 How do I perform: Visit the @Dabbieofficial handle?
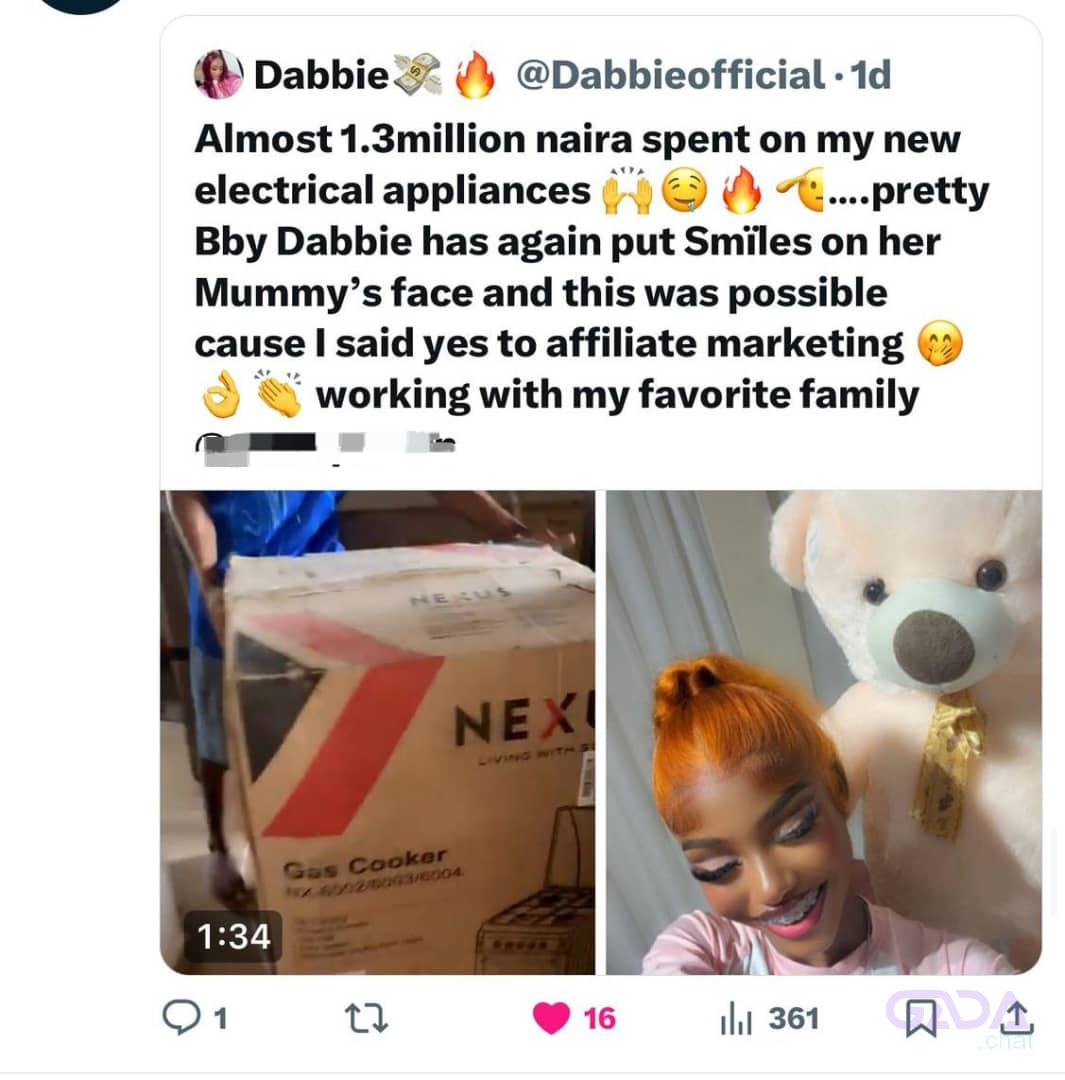(670, 74)
